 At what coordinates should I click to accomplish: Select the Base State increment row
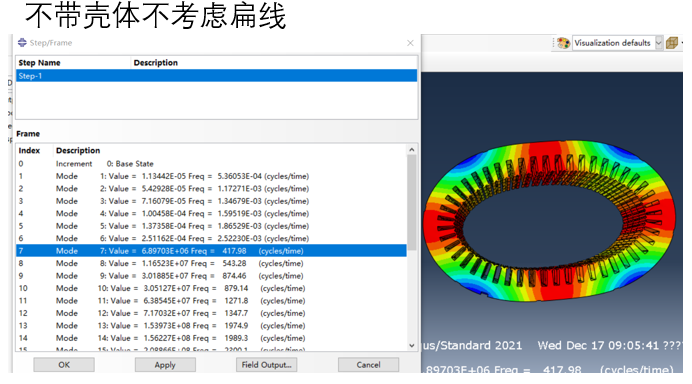point(211,164)
